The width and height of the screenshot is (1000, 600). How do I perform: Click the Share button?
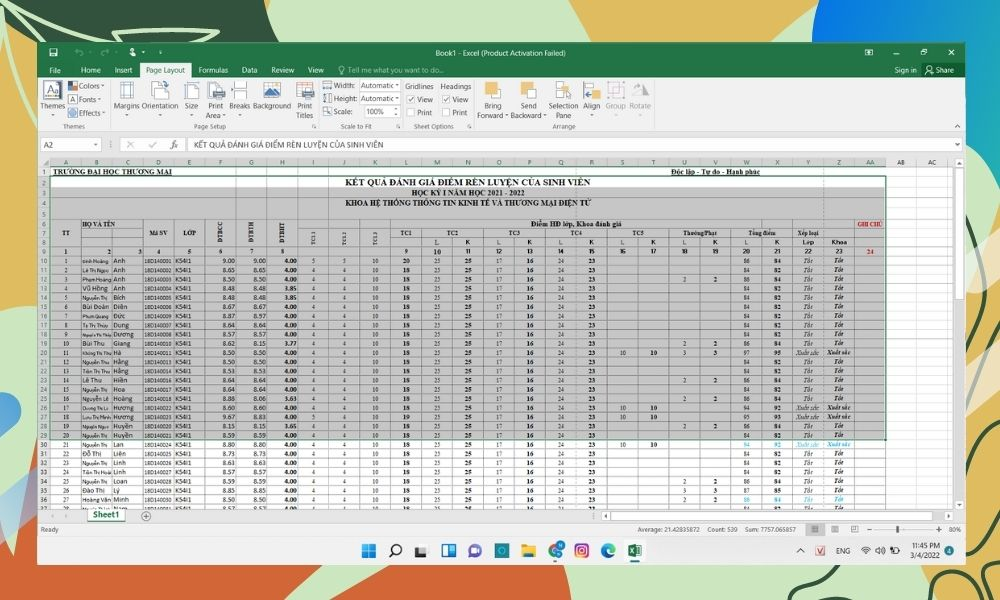tap(940, 70)
